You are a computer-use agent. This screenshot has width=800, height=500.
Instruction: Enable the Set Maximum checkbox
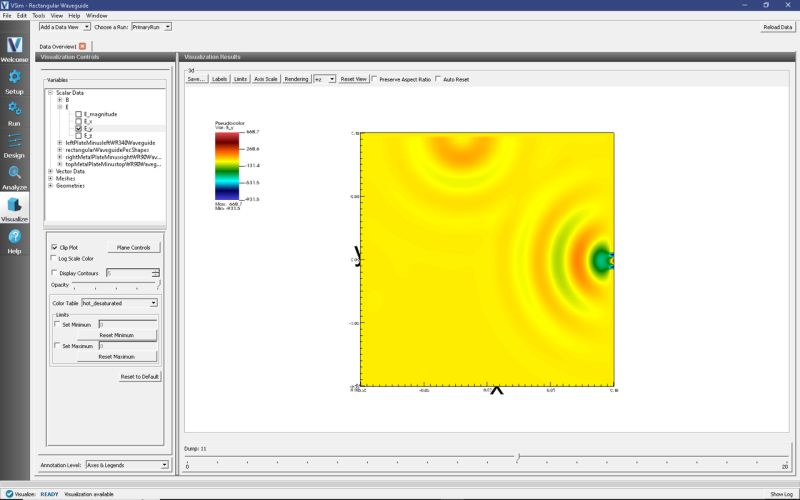point(57,345)
